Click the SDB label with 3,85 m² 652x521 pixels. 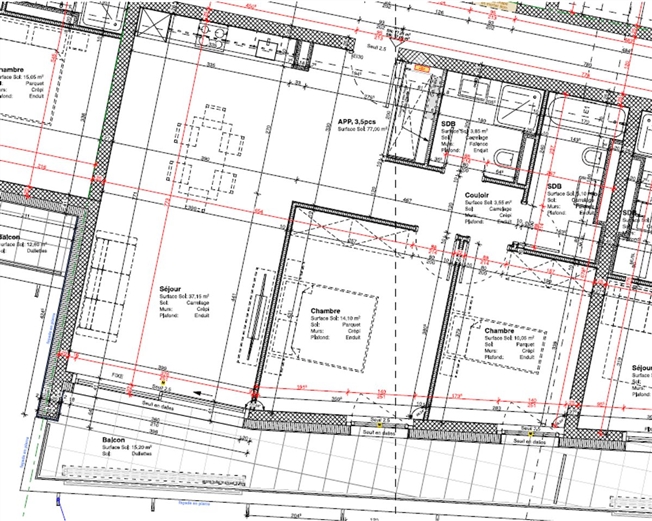pyautogui.click(x=448, y=124)
